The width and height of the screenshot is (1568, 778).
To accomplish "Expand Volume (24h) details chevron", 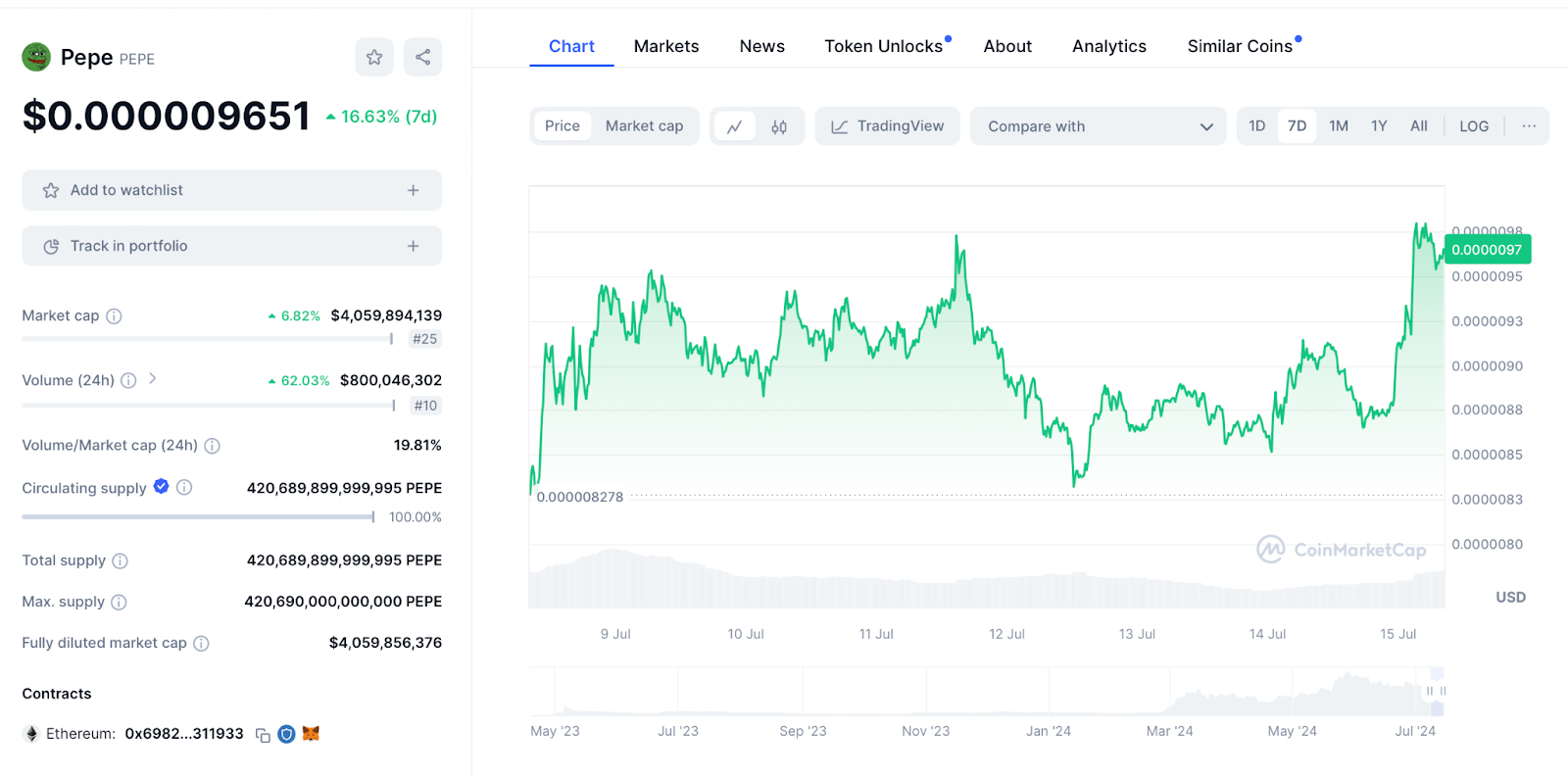I will pos(153,378).
